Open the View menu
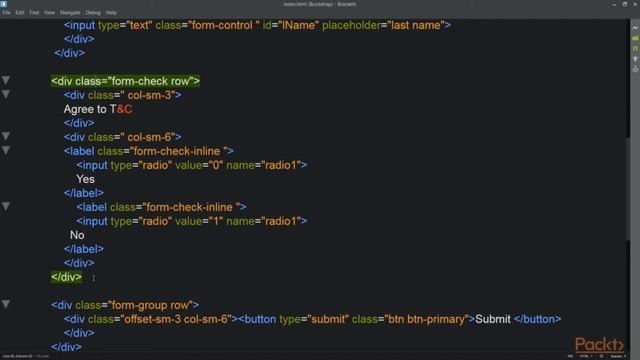The height and width of the screenshot is (360, 640). (x=49, y=13)
